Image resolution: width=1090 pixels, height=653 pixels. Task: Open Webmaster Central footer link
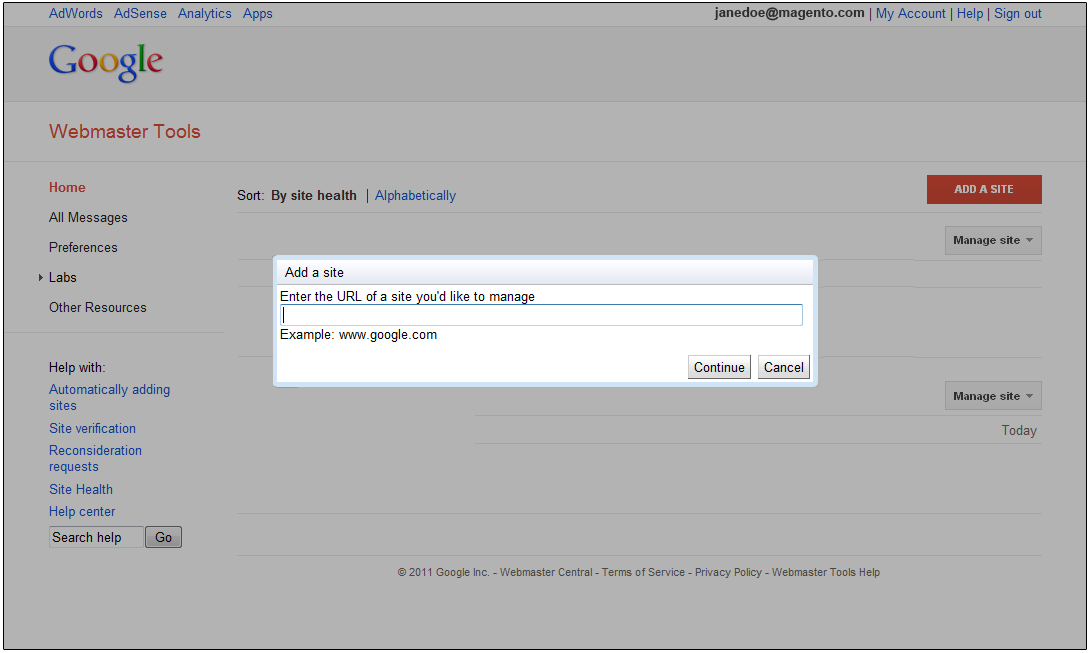(x=546, y=572)
